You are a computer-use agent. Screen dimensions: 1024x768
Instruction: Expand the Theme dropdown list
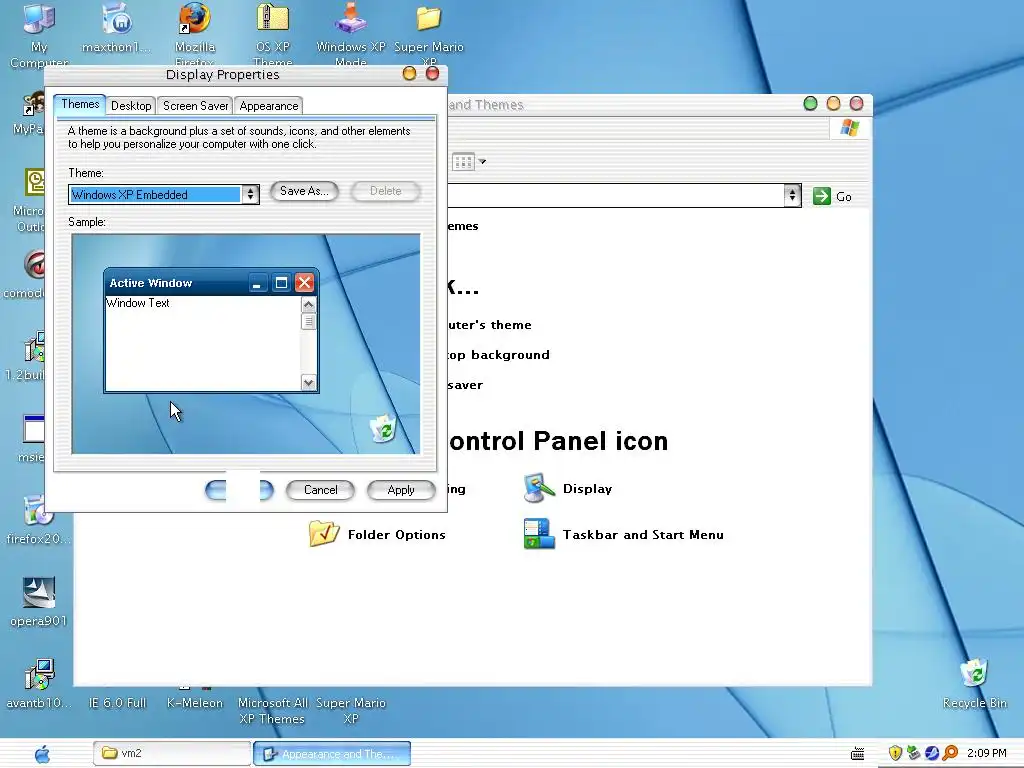point(250,195)
